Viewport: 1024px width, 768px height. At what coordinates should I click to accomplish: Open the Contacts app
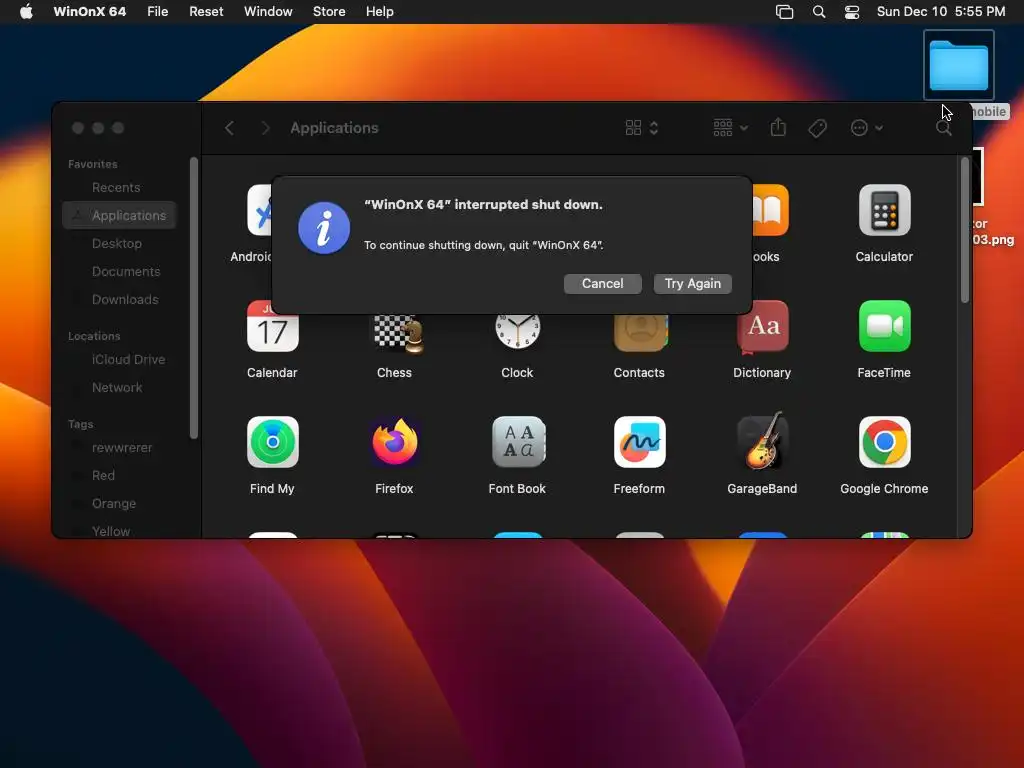pos(640,332)
